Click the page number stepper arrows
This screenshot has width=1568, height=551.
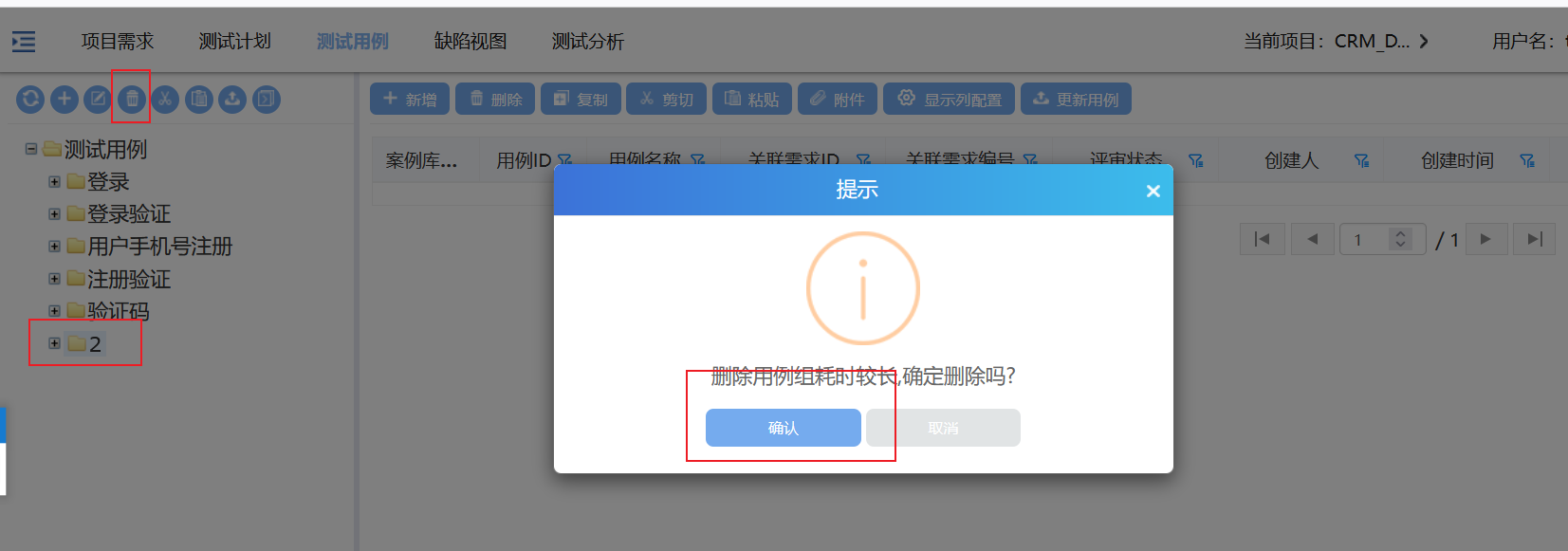[x=1400, y=239]
